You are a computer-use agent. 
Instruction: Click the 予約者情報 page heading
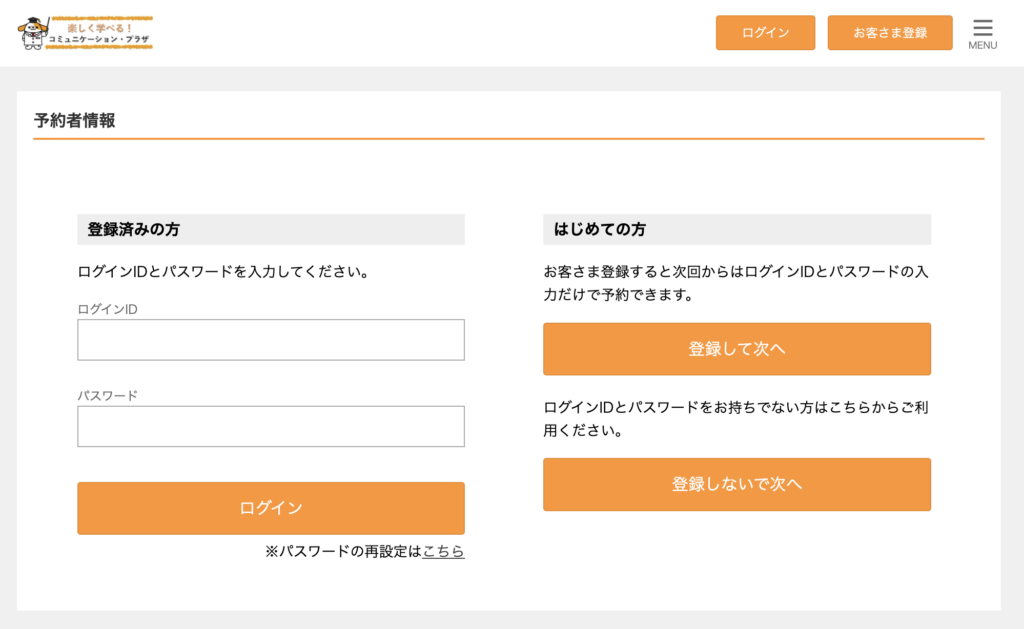(75, 121)
